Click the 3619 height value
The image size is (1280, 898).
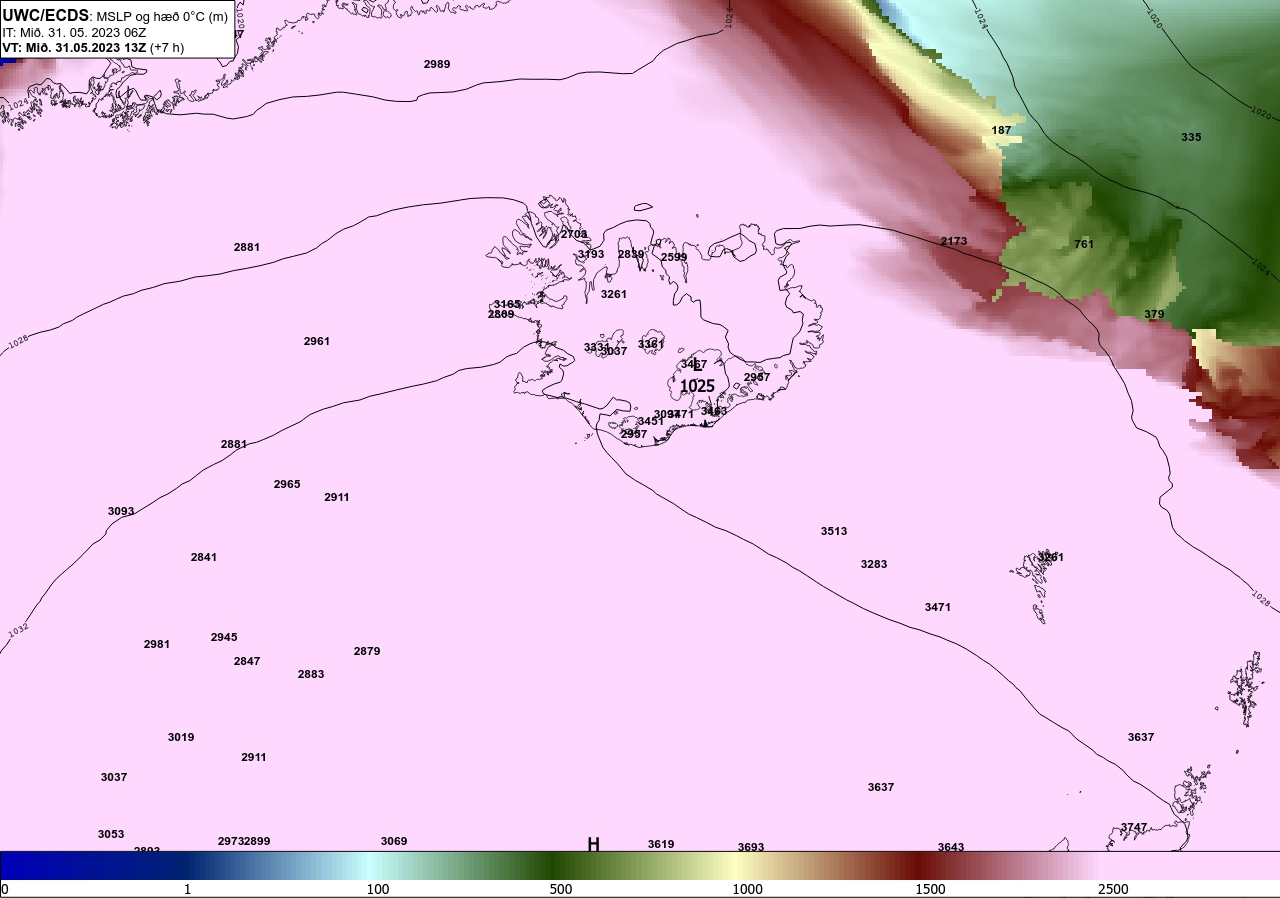pyautogui.click(x=661, y=844)
